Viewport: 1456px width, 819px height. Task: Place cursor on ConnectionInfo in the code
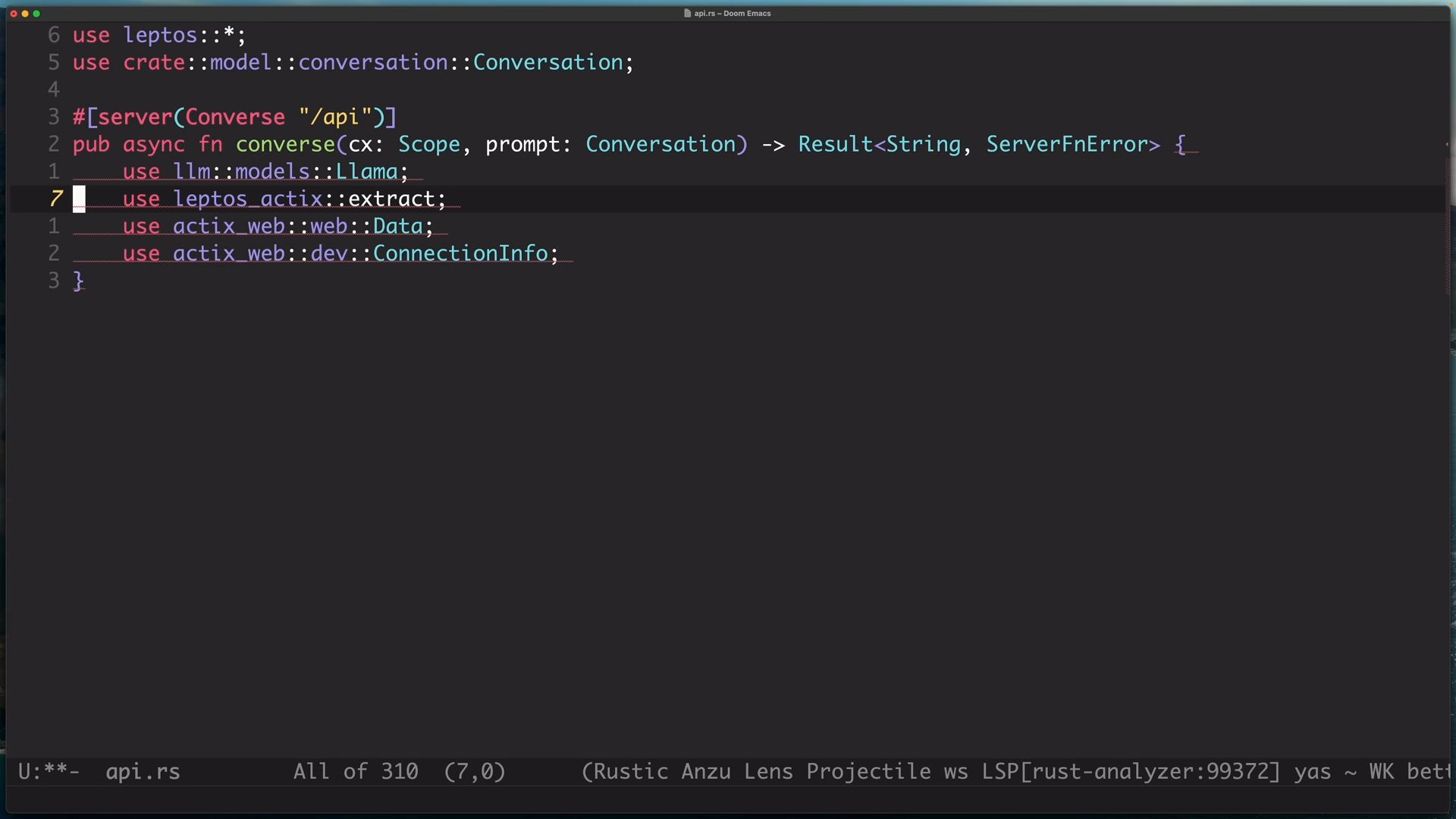[460, 253]
